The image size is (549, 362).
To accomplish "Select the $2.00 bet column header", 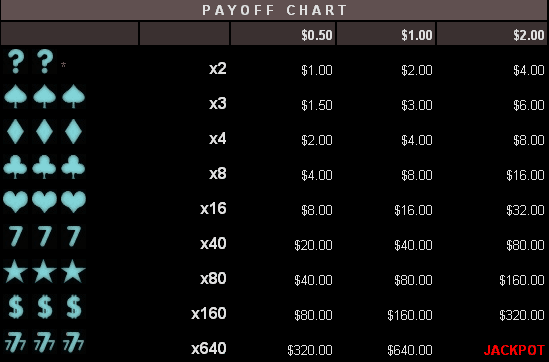I will [x=492, y=34].
